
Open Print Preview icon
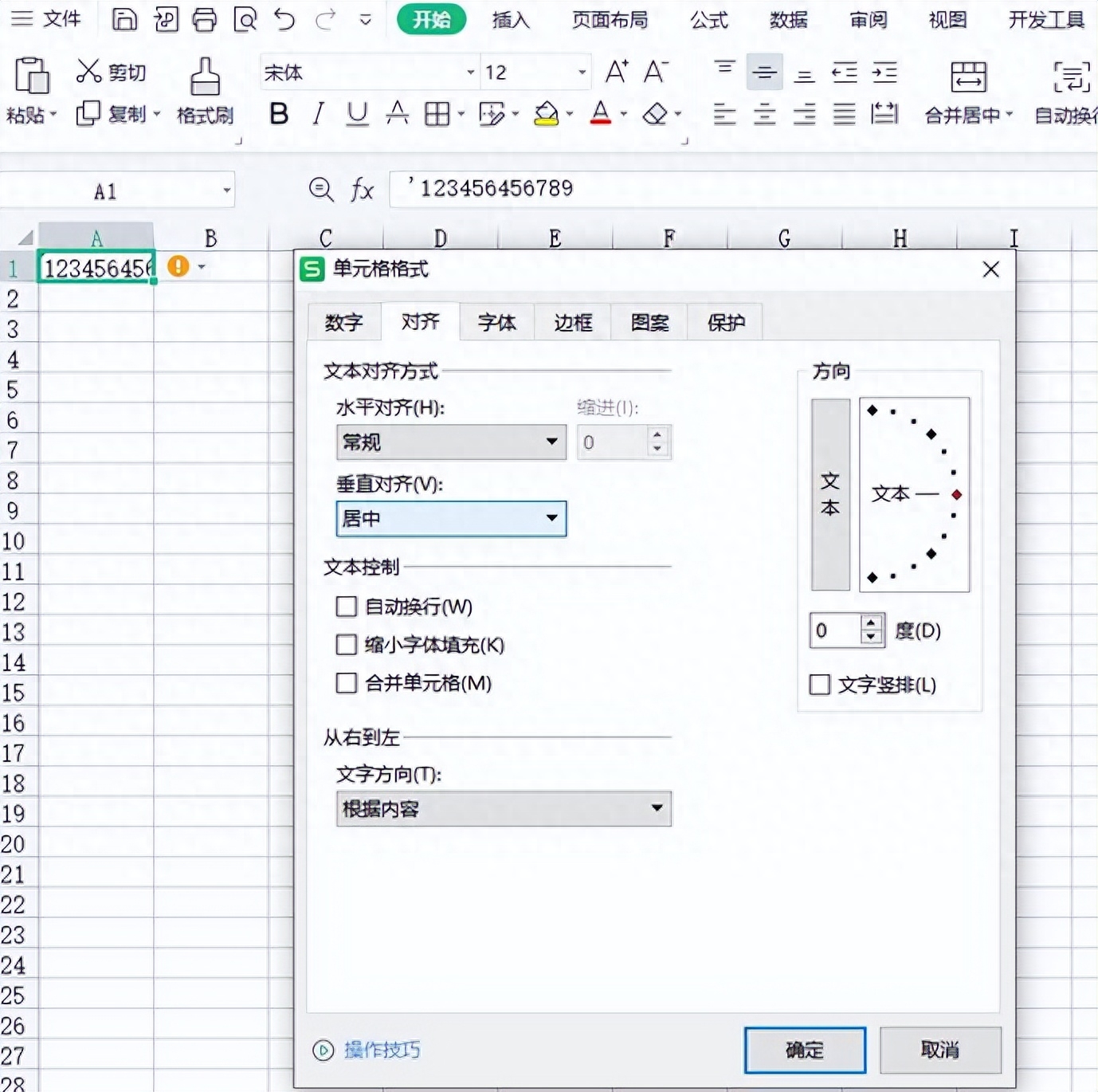point(245,18)
